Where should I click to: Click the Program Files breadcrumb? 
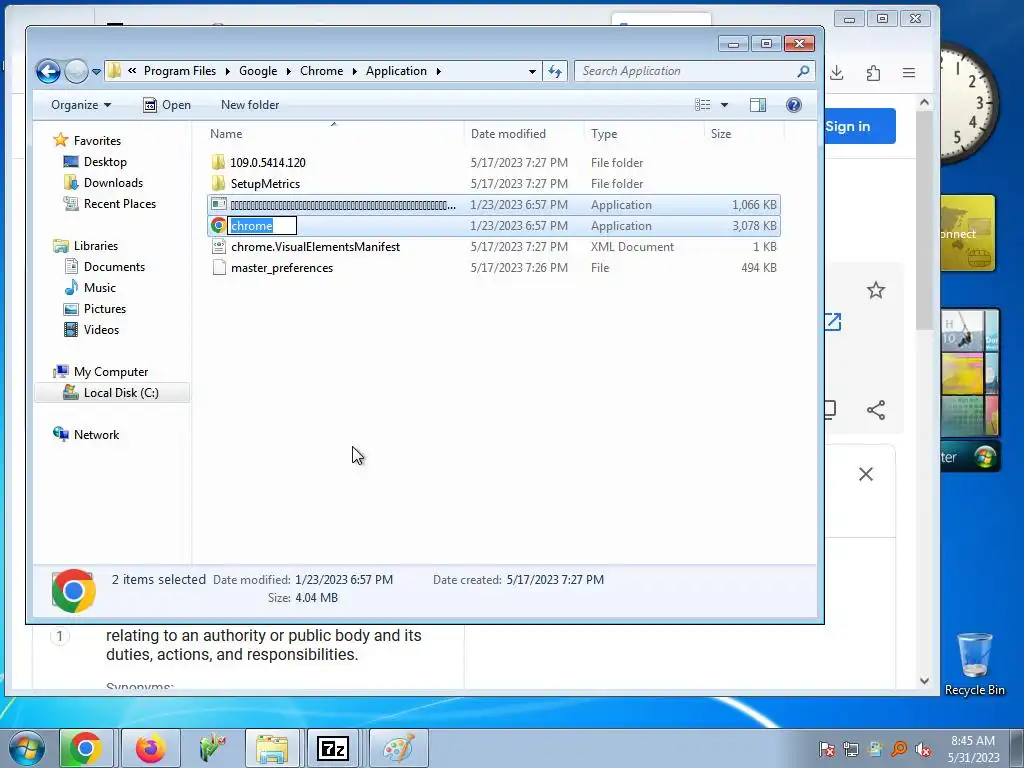tap(180, 71)
